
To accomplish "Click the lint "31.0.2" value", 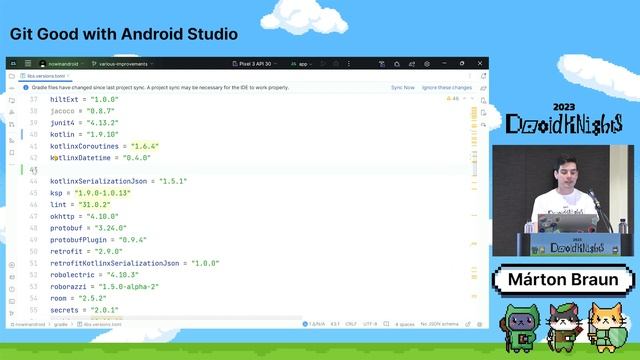I will tap(94, 204).
